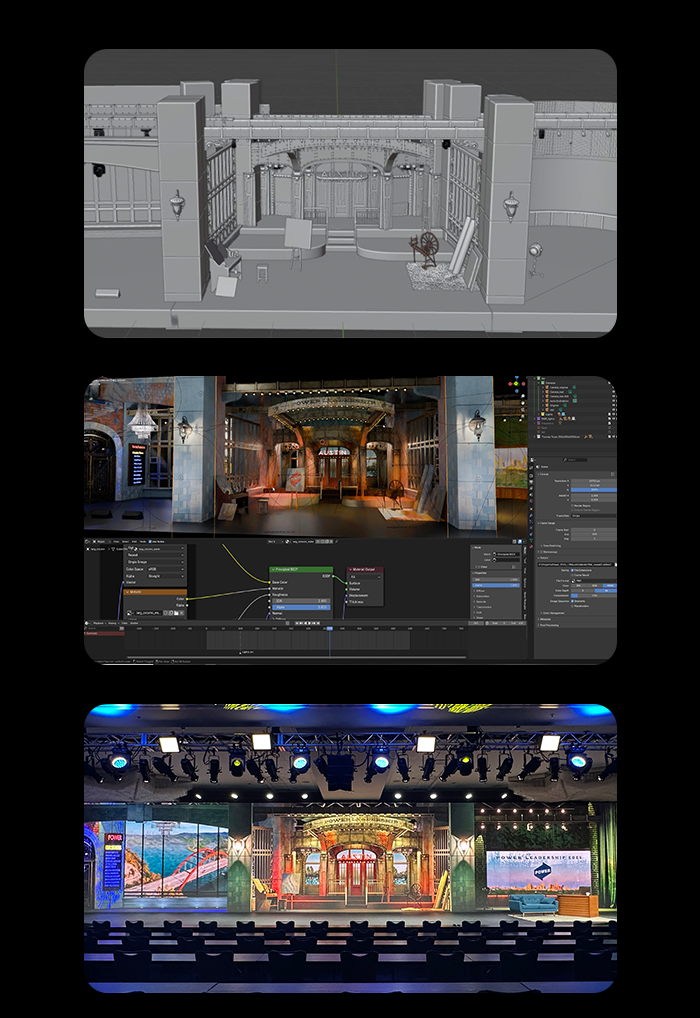Viewport: 700px width, 1018px height.
Task: Select the RGBA color mode button
Action: tap(610, 586)
